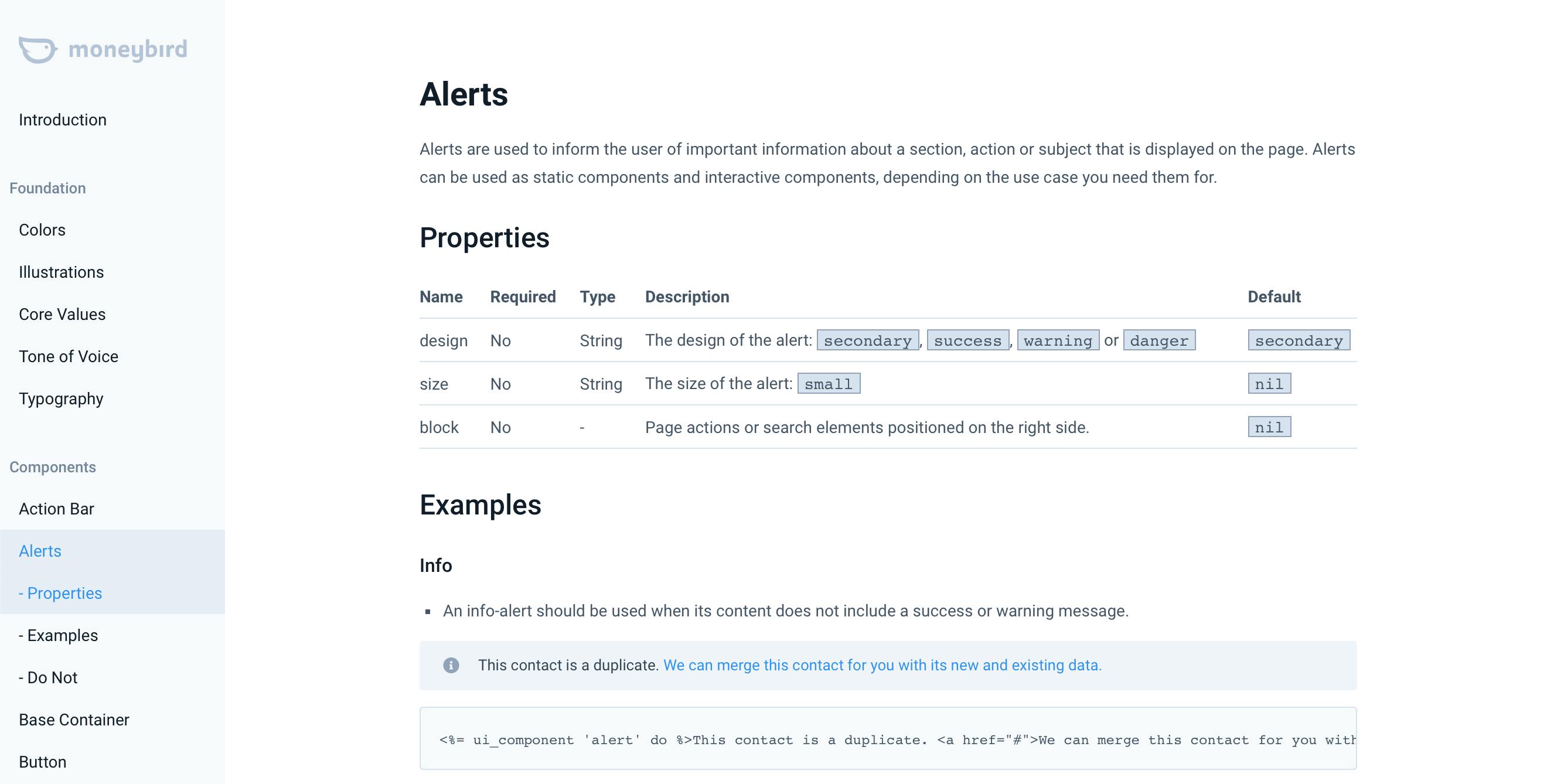The image size is (1547, 784).
Task: Select Typography in the sidebar
Action: (x=62, y=398)
